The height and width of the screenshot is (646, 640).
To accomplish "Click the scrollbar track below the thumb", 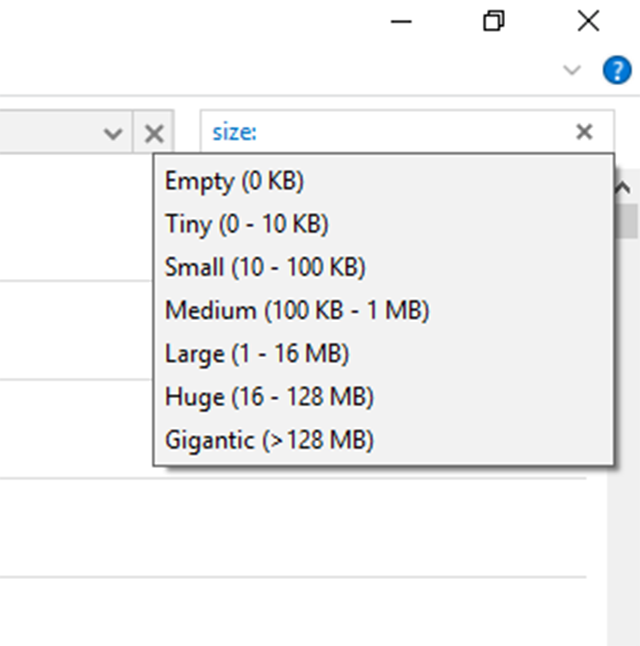I will tap(625, 450).
